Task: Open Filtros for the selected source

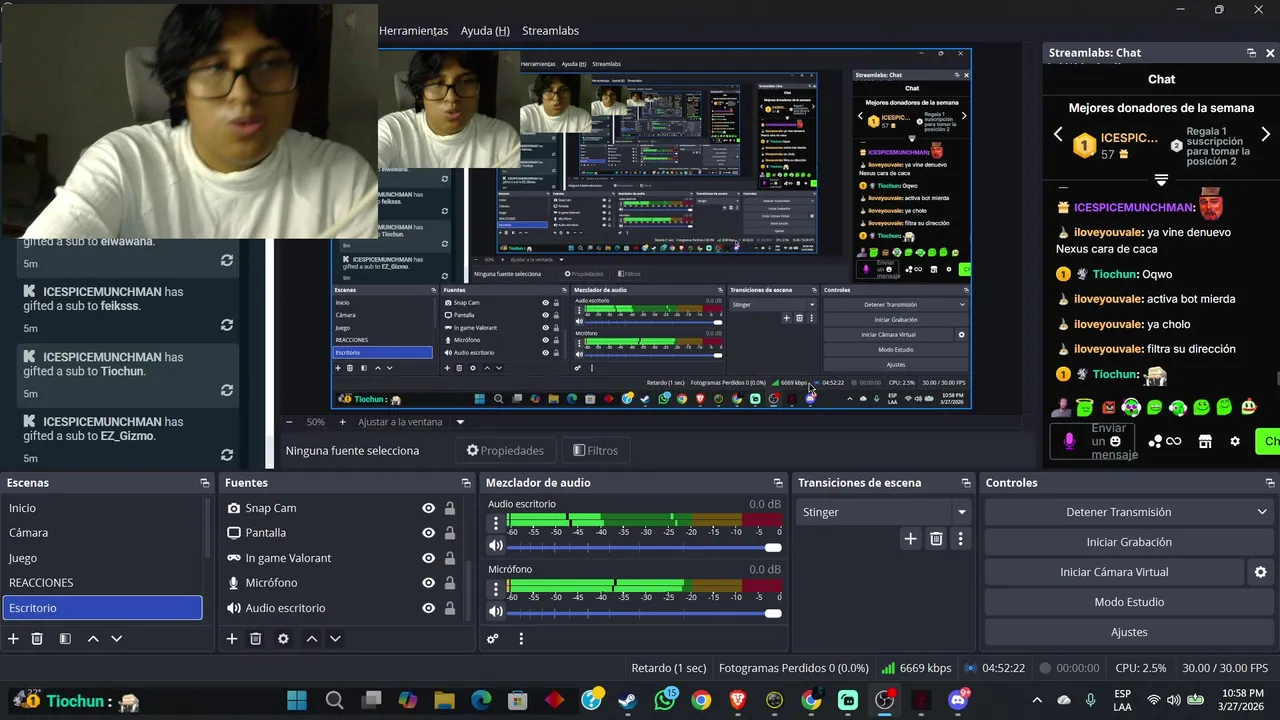Action: 595,451
